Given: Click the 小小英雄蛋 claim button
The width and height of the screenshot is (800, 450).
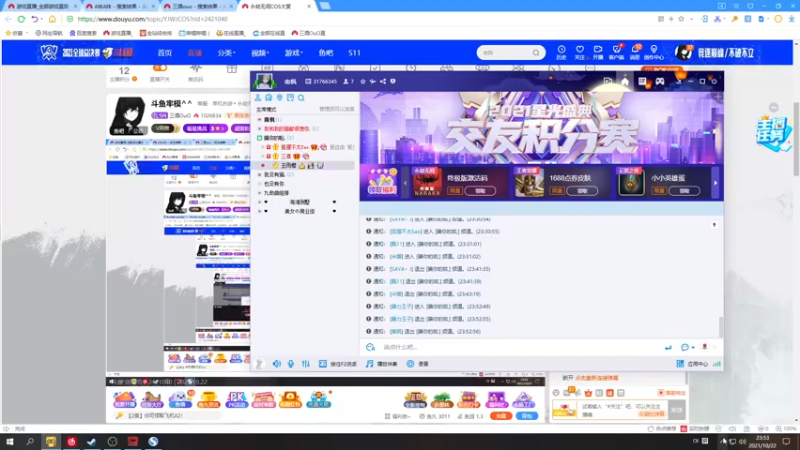Looking at the screenshot, I should [x=684, y=191].
